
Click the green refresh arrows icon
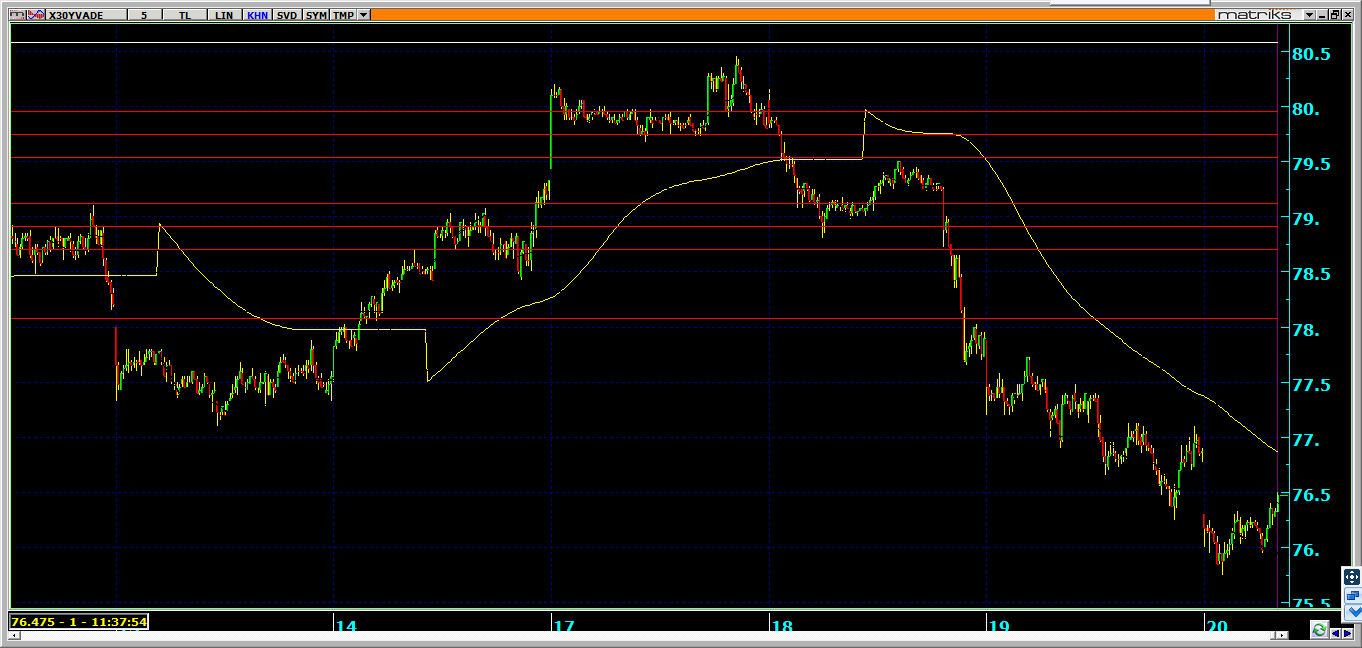[1319, 630]
